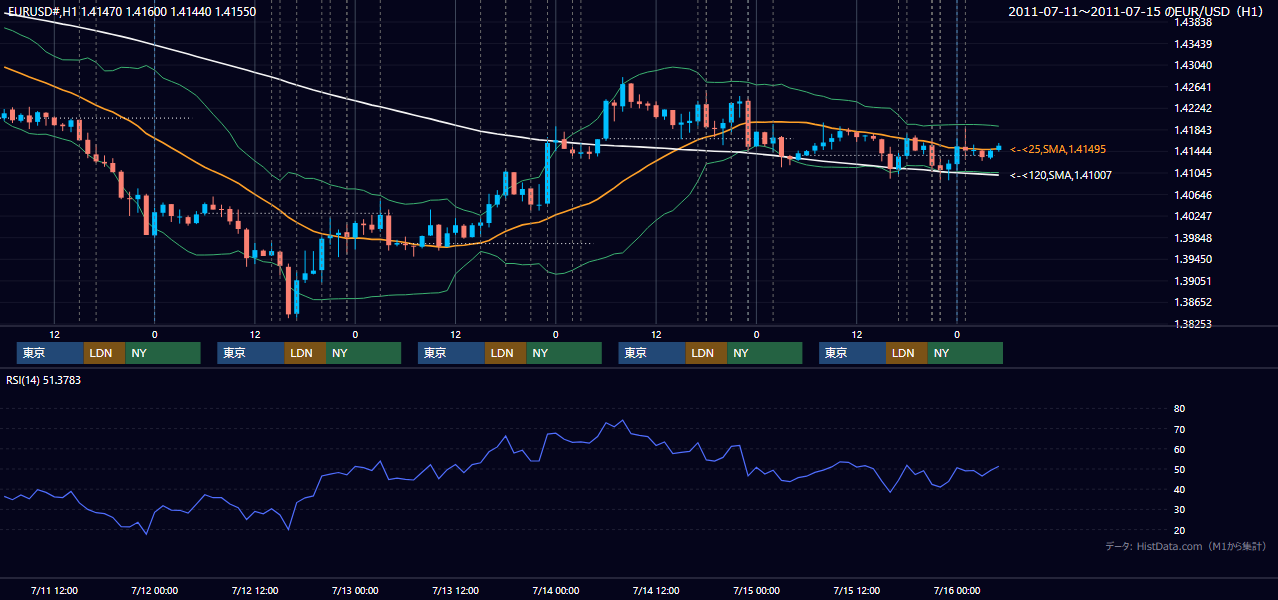1278x600 pixels.
Task: Select the 7/12 00:00 time axis label
Action: [x=155, y=590]
